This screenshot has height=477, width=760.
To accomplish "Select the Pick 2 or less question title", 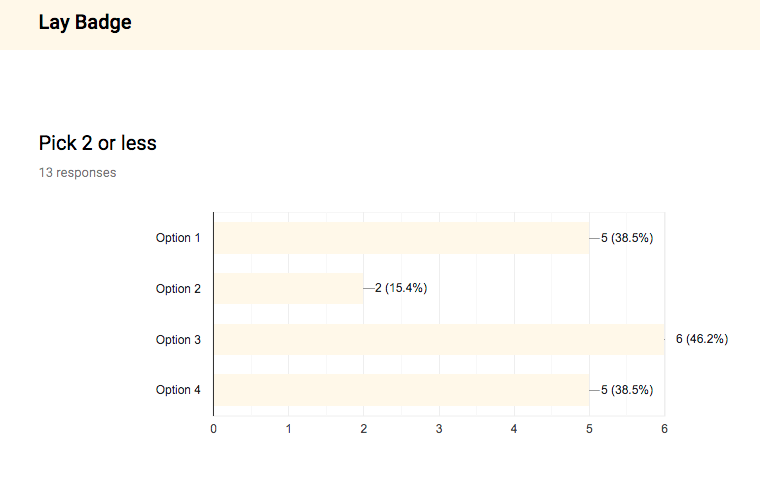I will click(97, 143).
